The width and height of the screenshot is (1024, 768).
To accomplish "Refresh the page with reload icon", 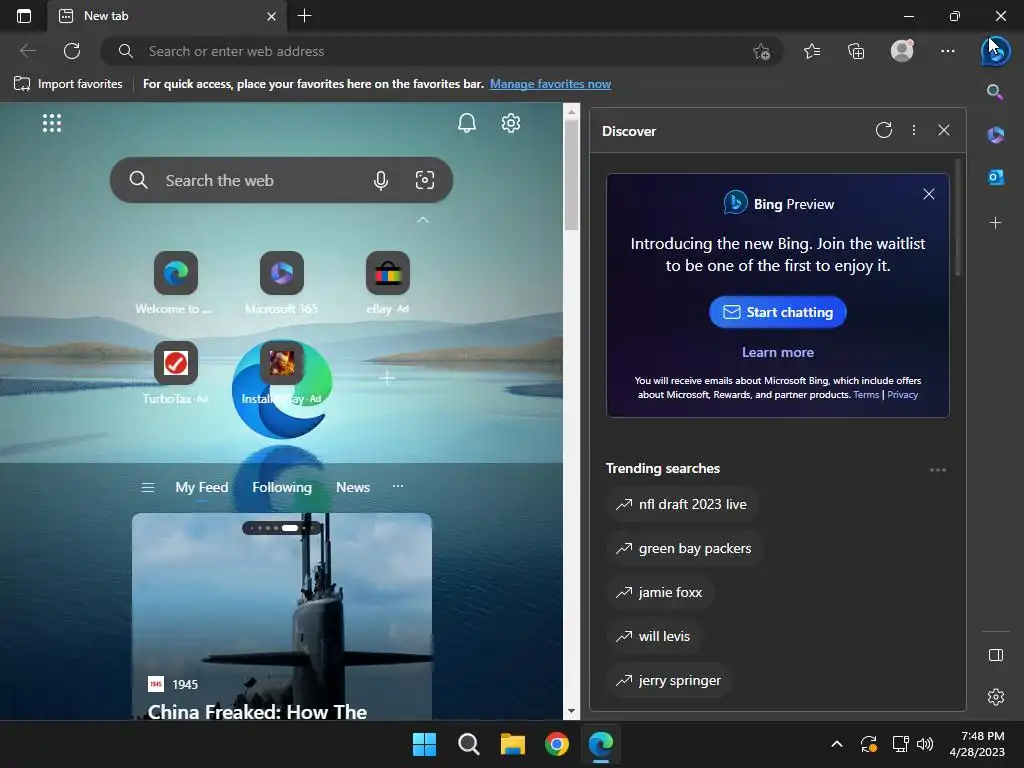I will point(72,51).
